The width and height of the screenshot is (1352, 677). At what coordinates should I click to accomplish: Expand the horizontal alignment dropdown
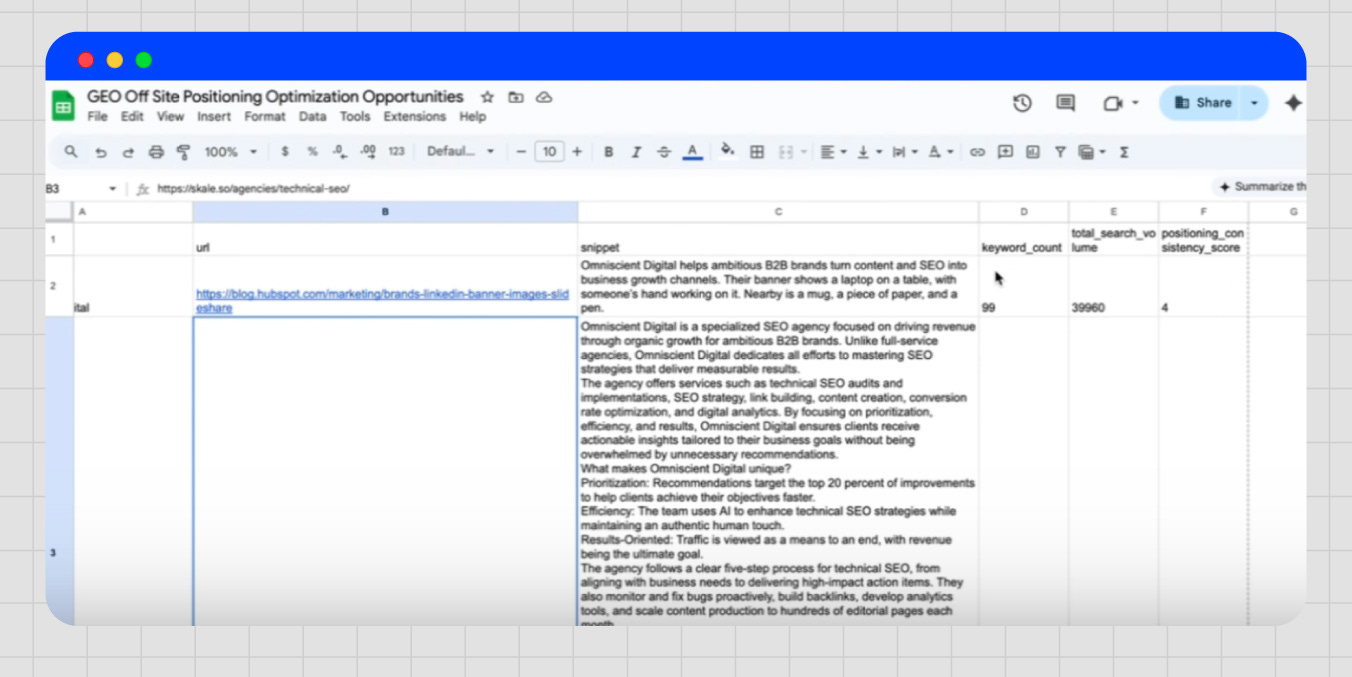(842, 152)
